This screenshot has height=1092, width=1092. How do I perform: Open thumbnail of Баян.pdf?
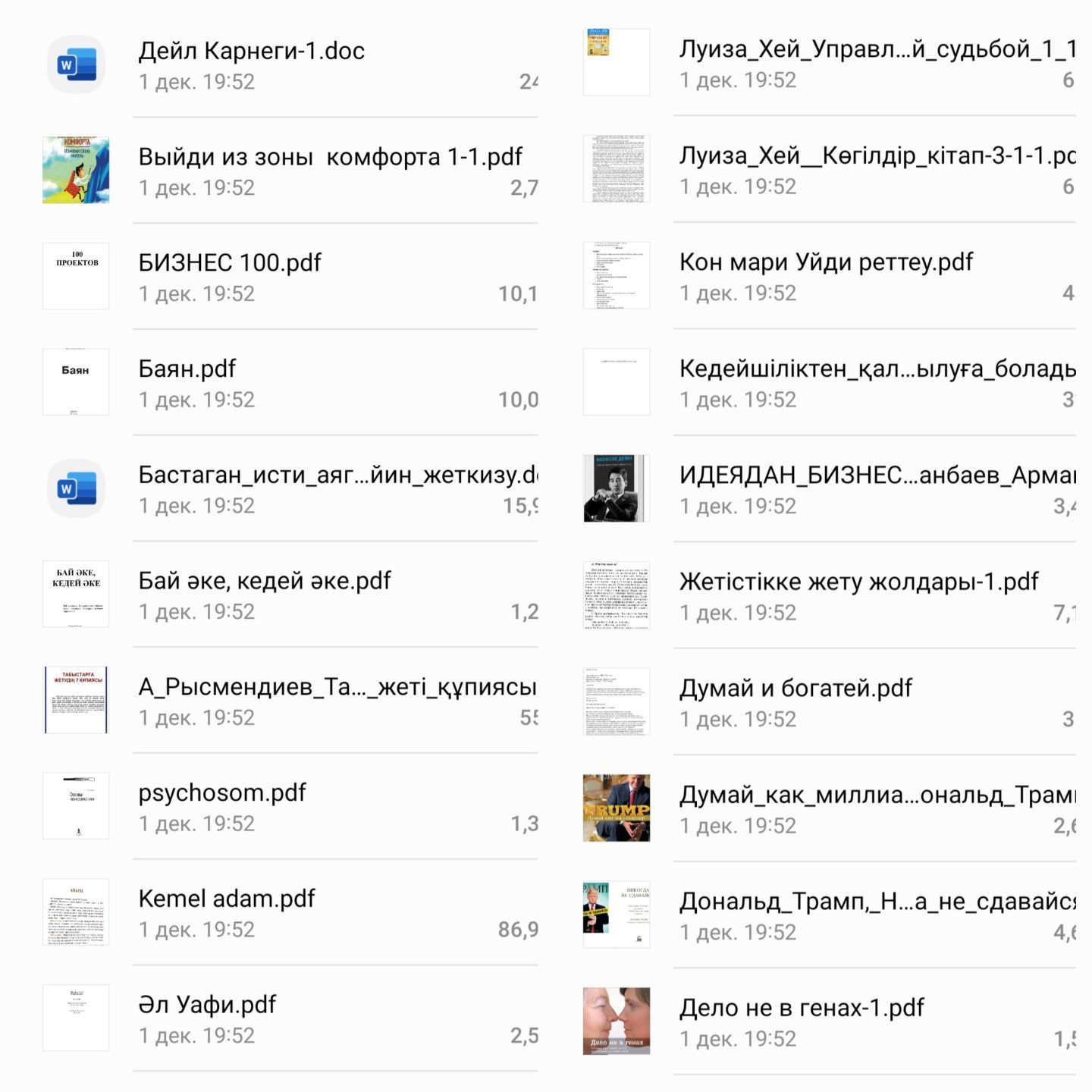(76, 382)
